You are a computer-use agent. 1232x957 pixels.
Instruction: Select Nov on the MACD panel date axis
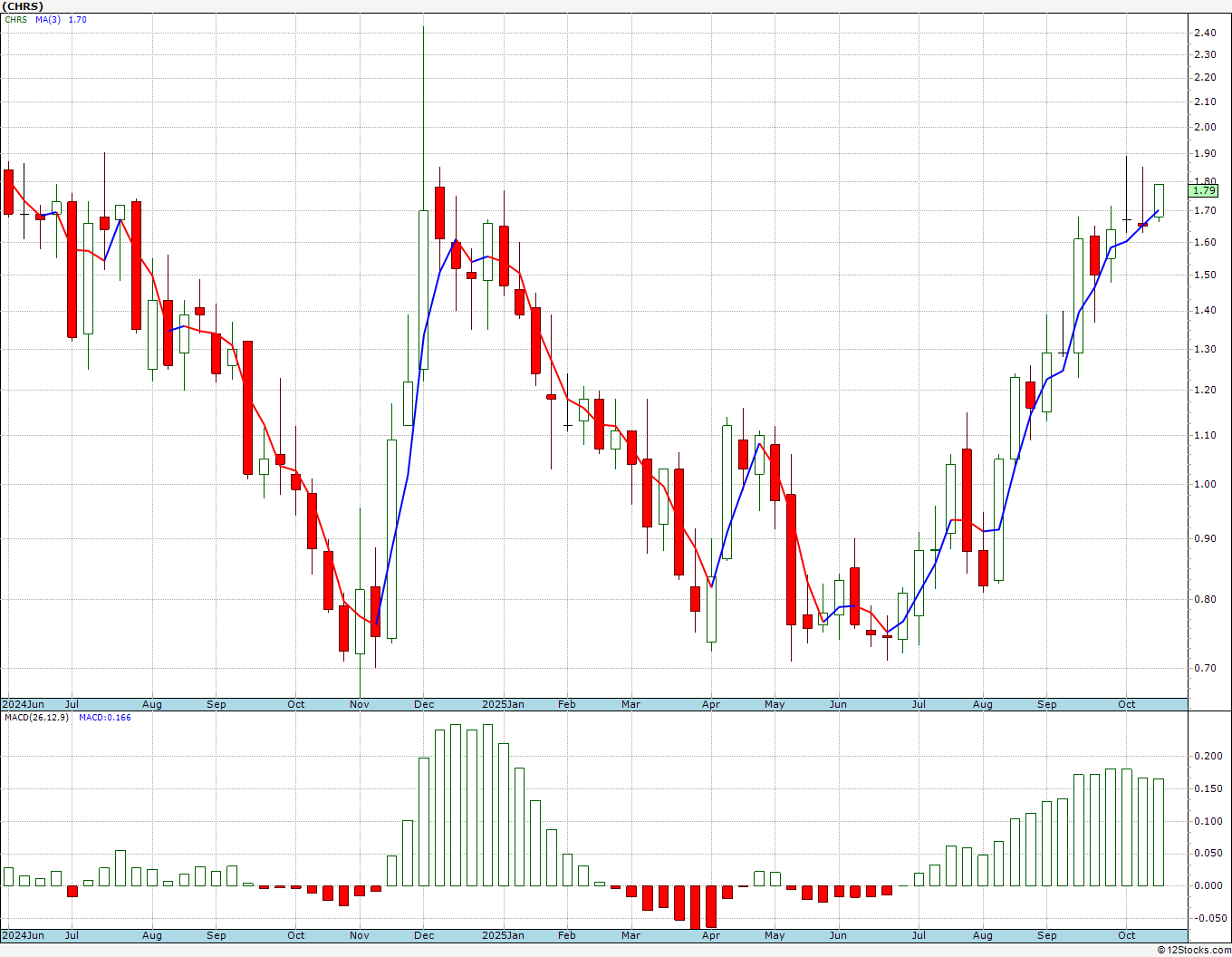point(360,935)
